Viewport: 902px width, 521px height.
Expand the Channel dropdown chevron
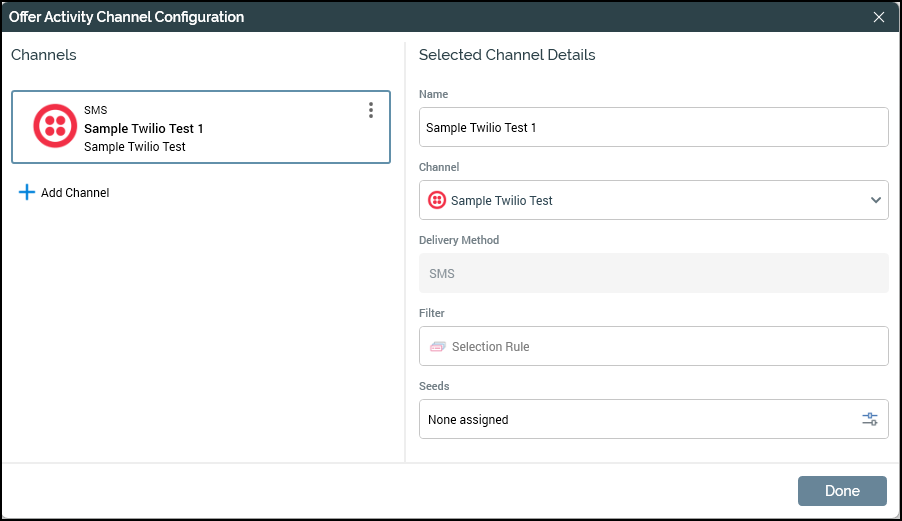point(876,201)
